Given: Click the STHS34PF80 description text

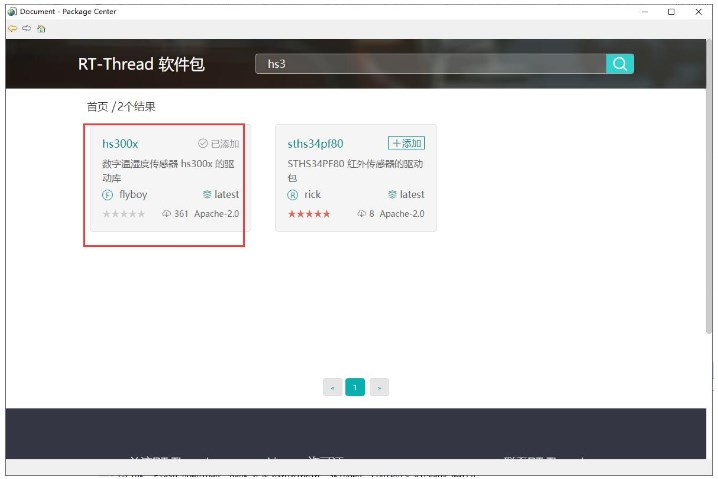Looking at the screenshot, I should click(x=355, y=170).
